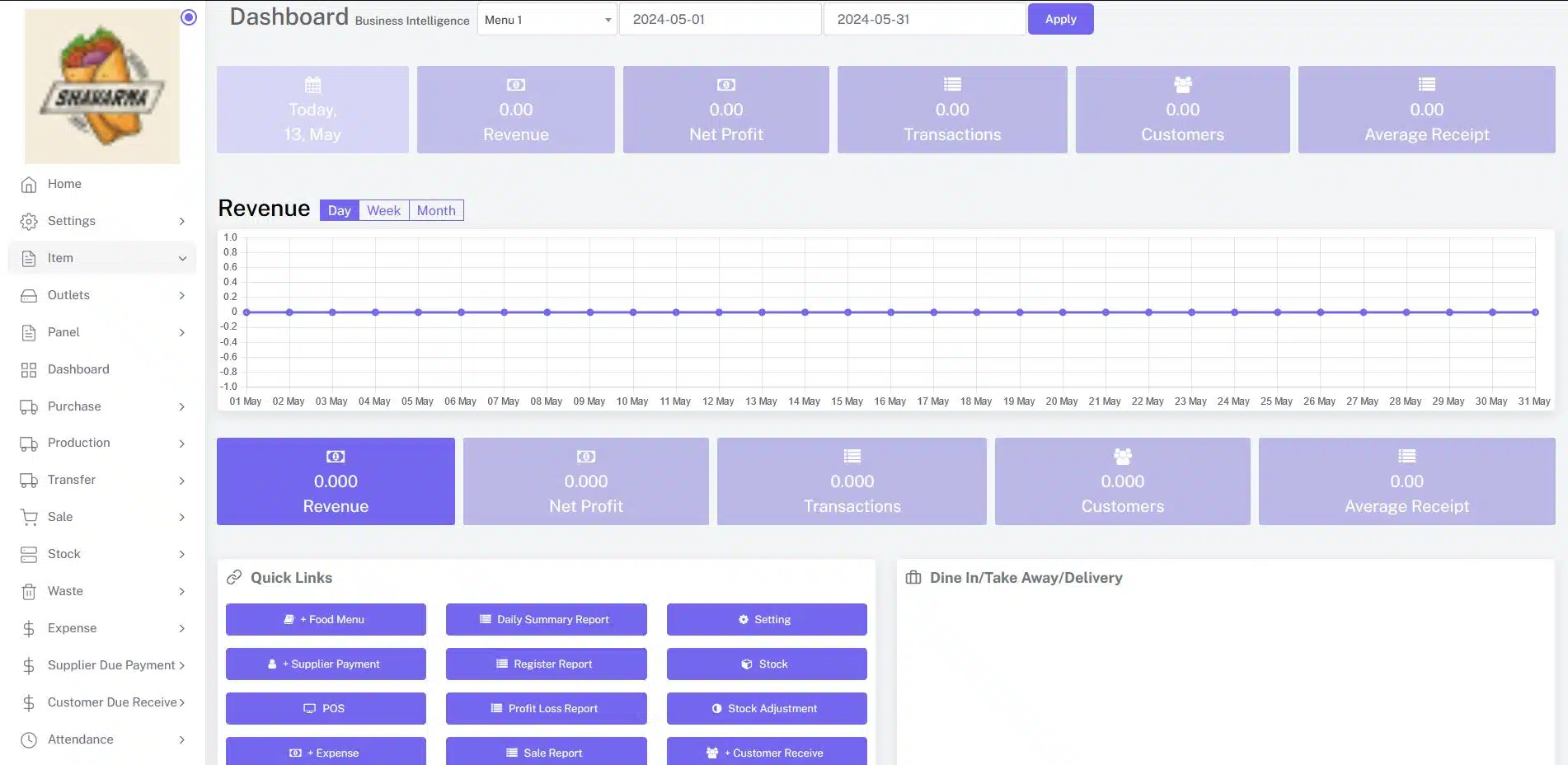The width and height of the screenshot is (1568, 765).
Task: Open the Sale Report button
Action: [546, 751]
